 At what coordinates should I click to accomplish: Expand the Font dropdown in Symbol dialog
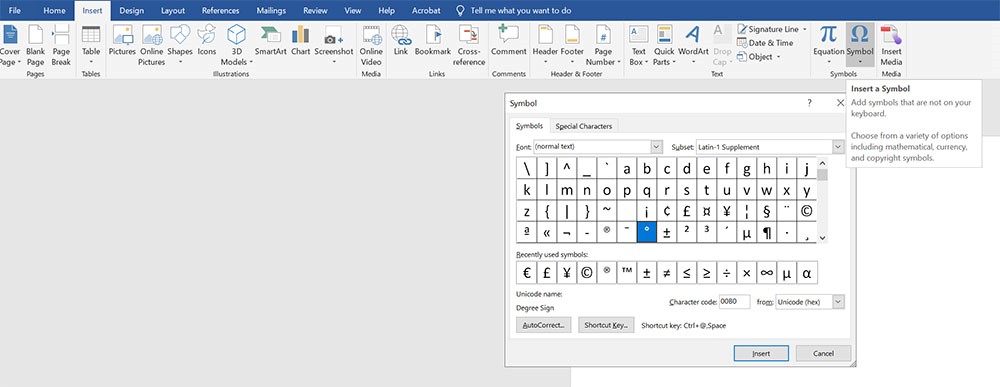click(657, 147)
